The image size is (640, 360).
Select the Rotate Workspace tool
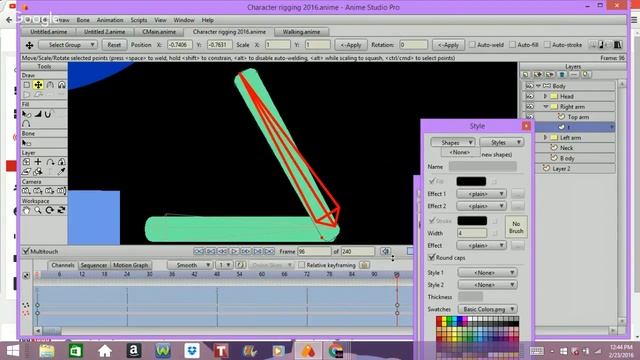[x=50, y=210]
